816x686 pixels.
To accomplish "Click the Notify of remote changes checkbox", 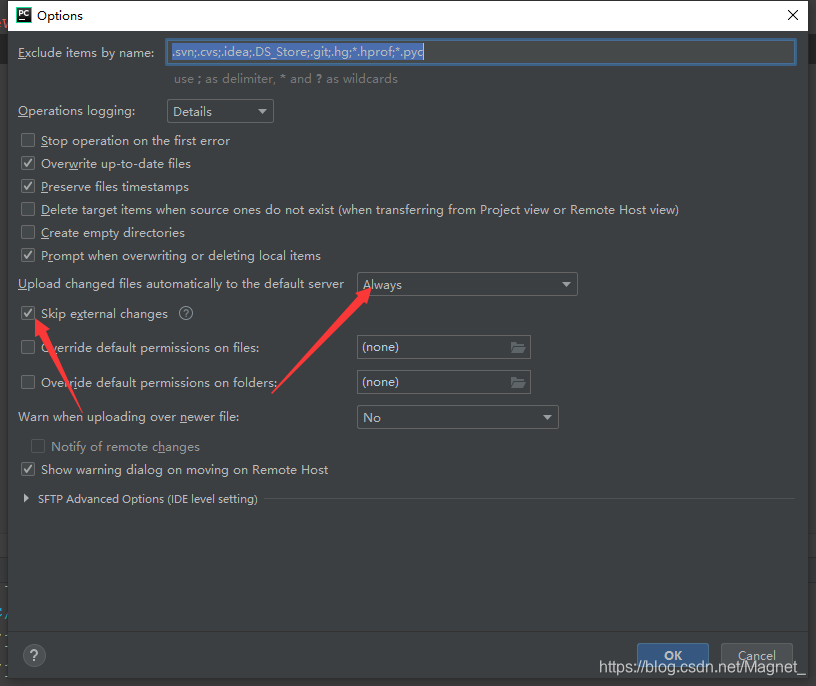I will pyautogui.click(x=38, y=447).
